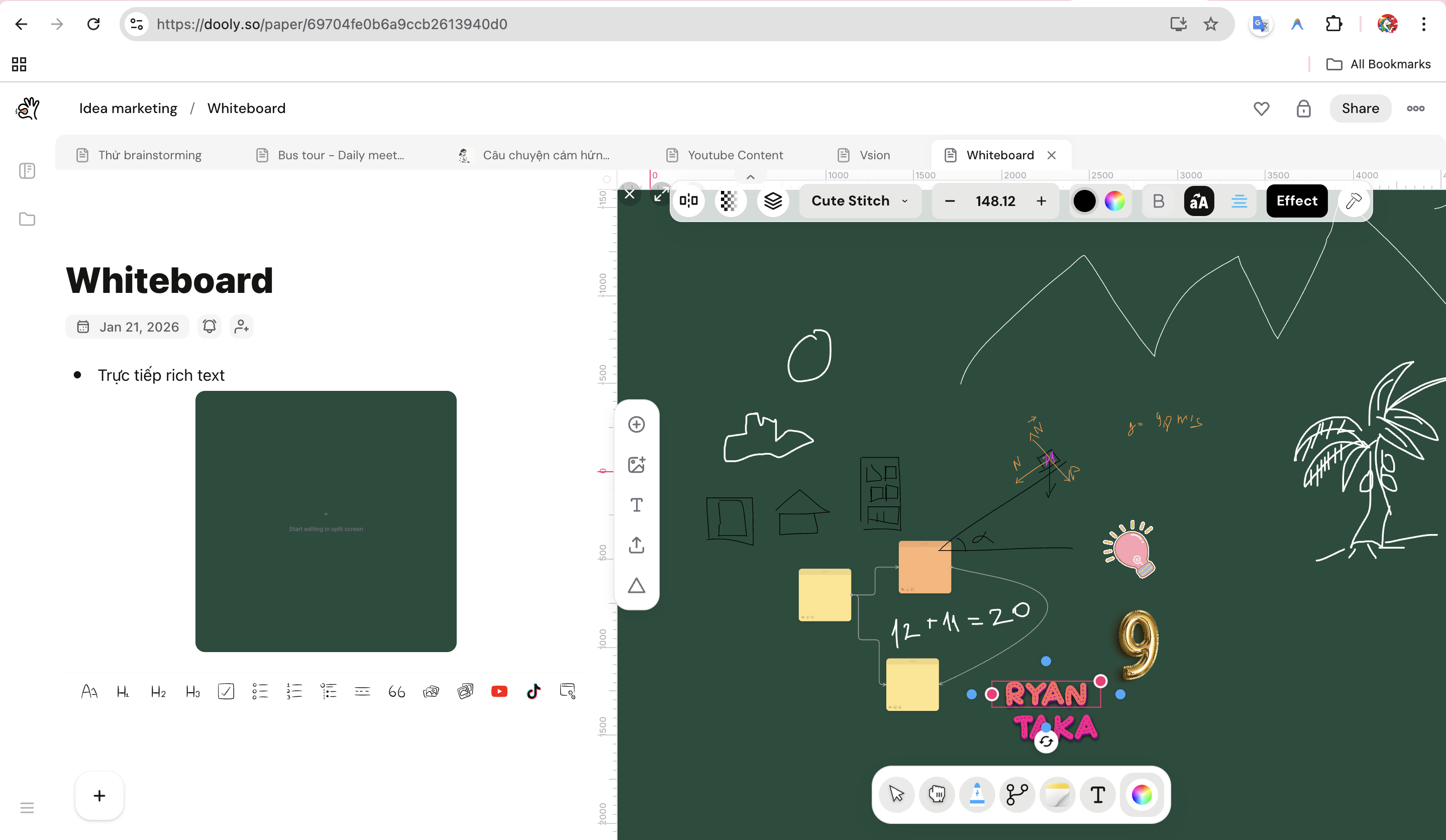Select the Text tool in left panel
1446x840 pixels.
coord(637,505)
